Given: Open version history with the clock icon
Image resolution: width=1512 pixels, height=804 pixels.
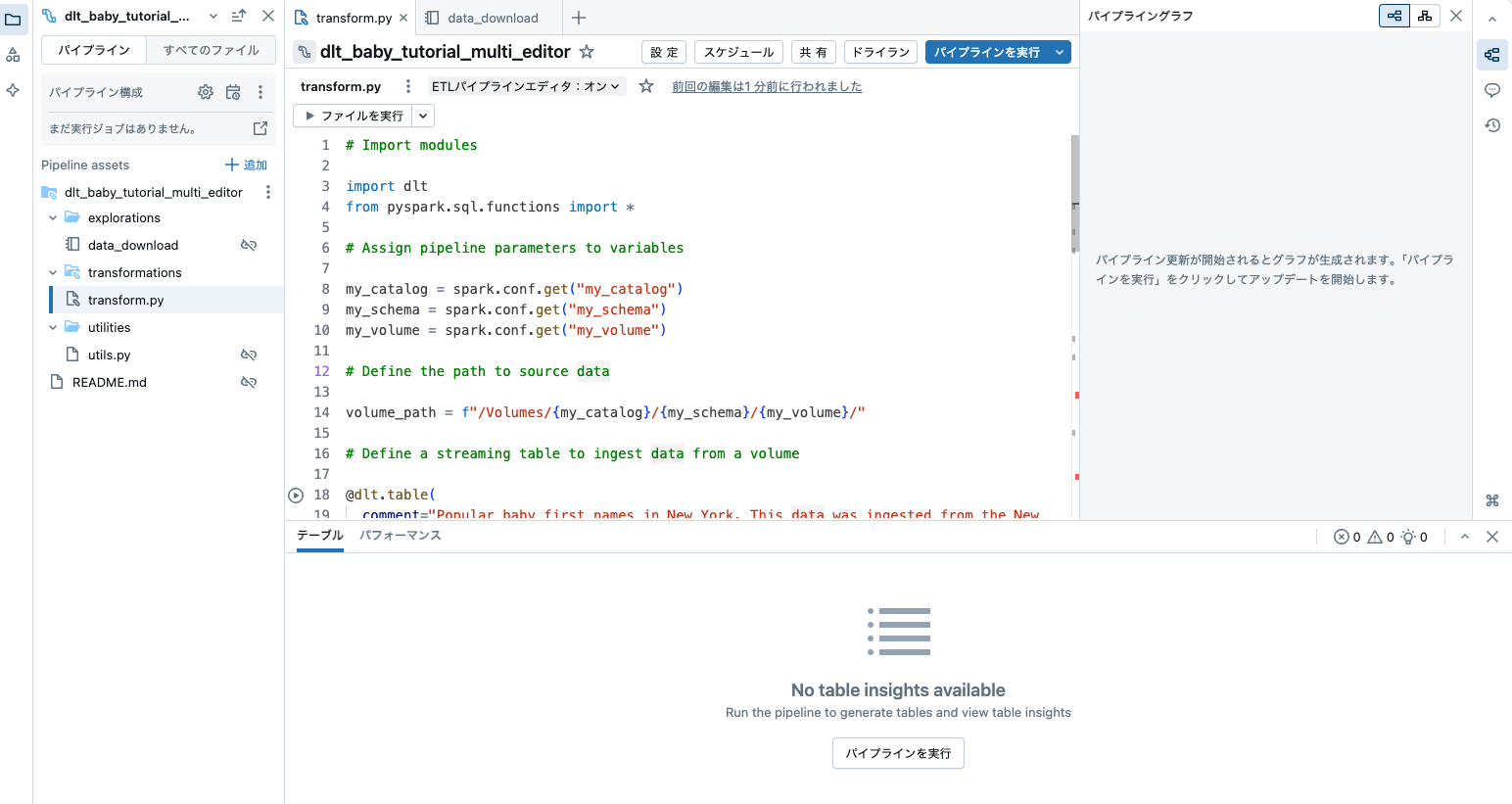Looking at the screenshot, I should point(1491,125).
